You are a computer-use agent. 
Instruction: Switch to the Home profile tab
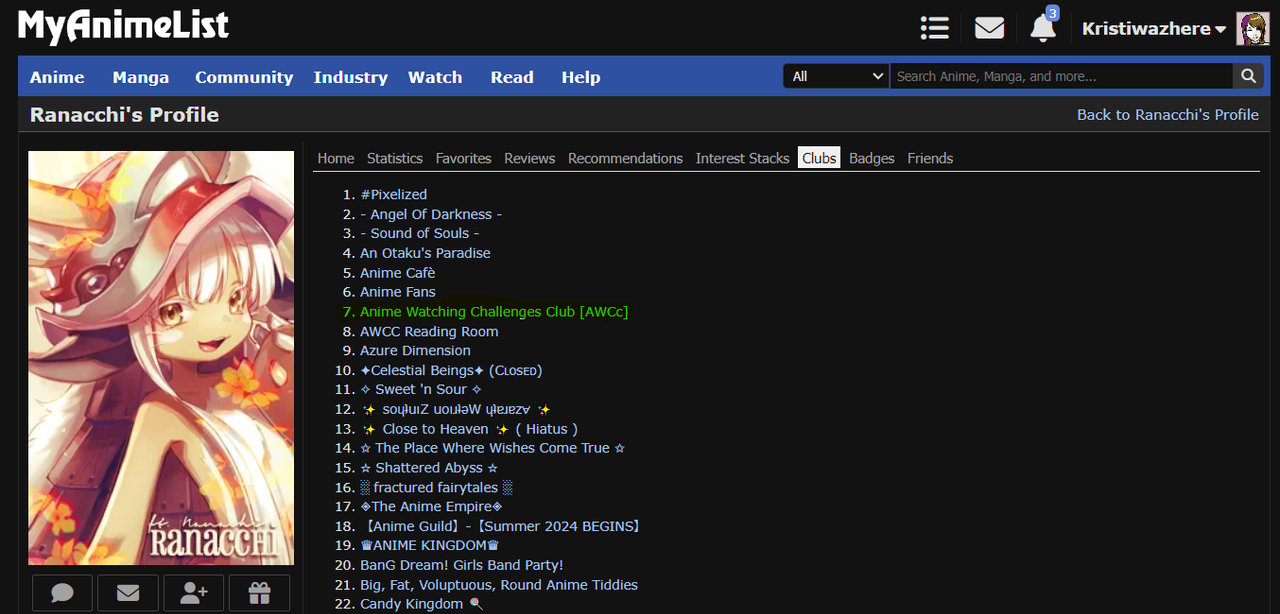(x=336, y=158)
